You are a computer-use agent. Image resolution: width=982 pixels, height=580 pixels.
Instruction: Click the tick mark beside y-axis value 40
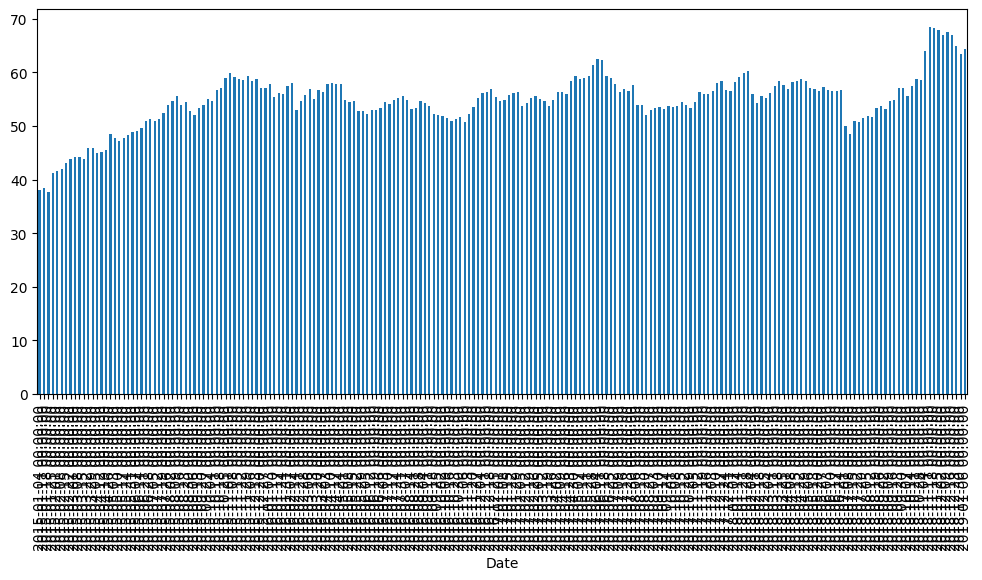click(x=35, y=180)
